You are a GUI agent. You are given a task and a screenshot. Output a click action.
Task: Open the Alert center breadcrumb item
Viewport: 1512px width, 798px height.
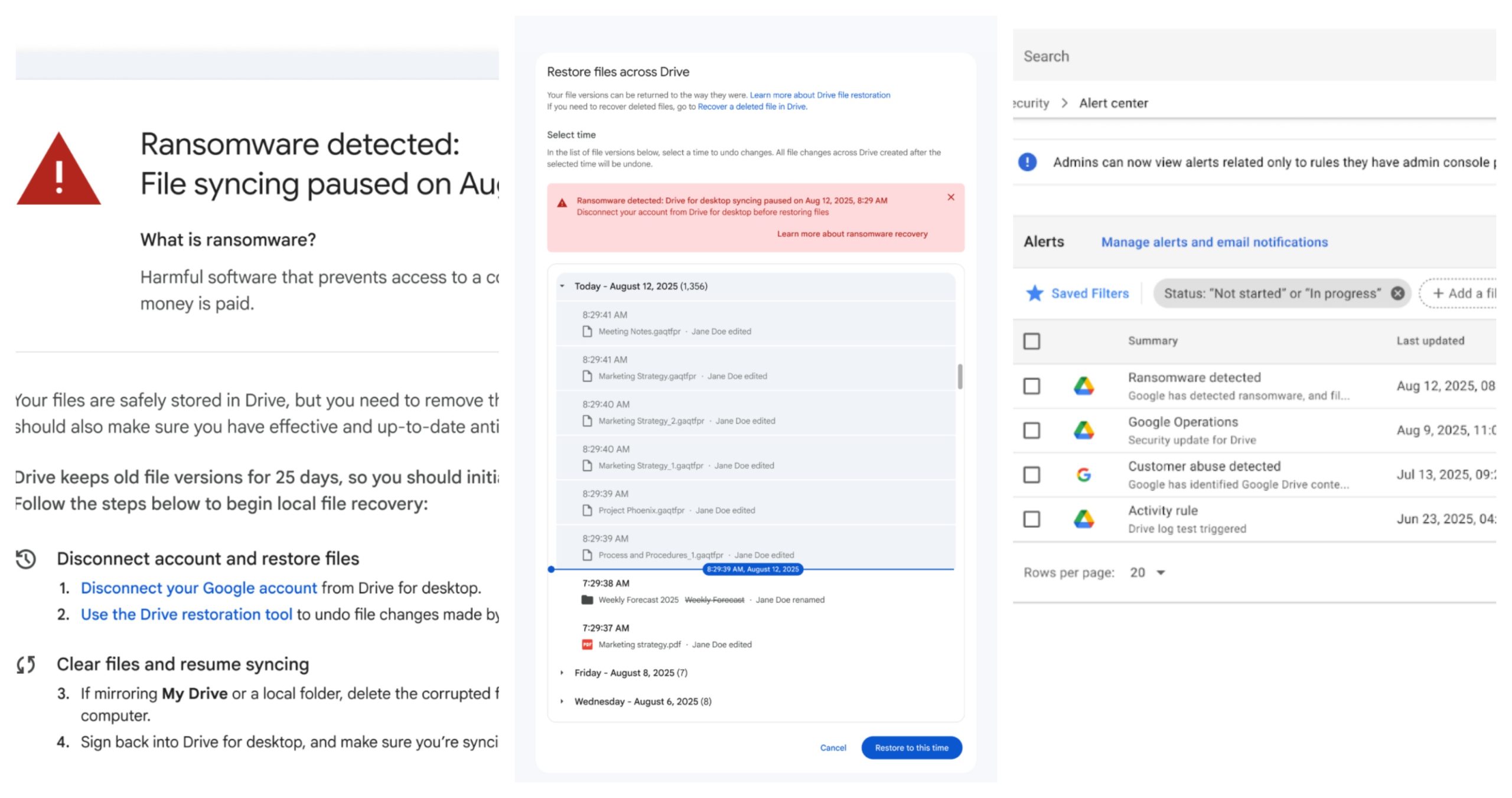[1113, 103]
